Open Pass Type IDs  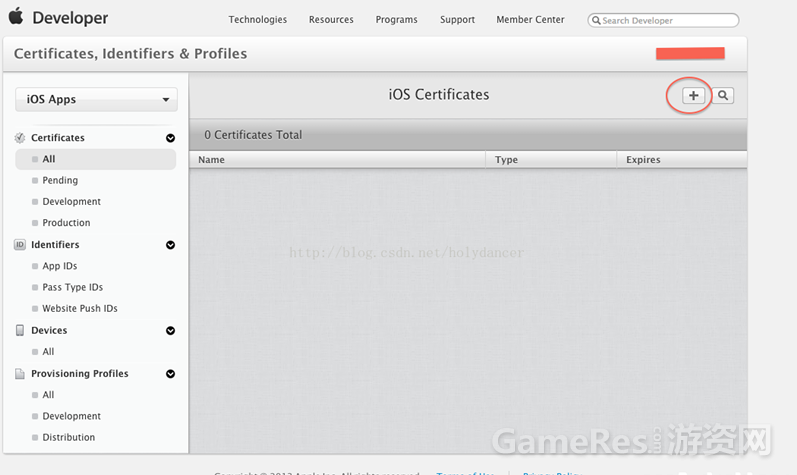point(72,288)
